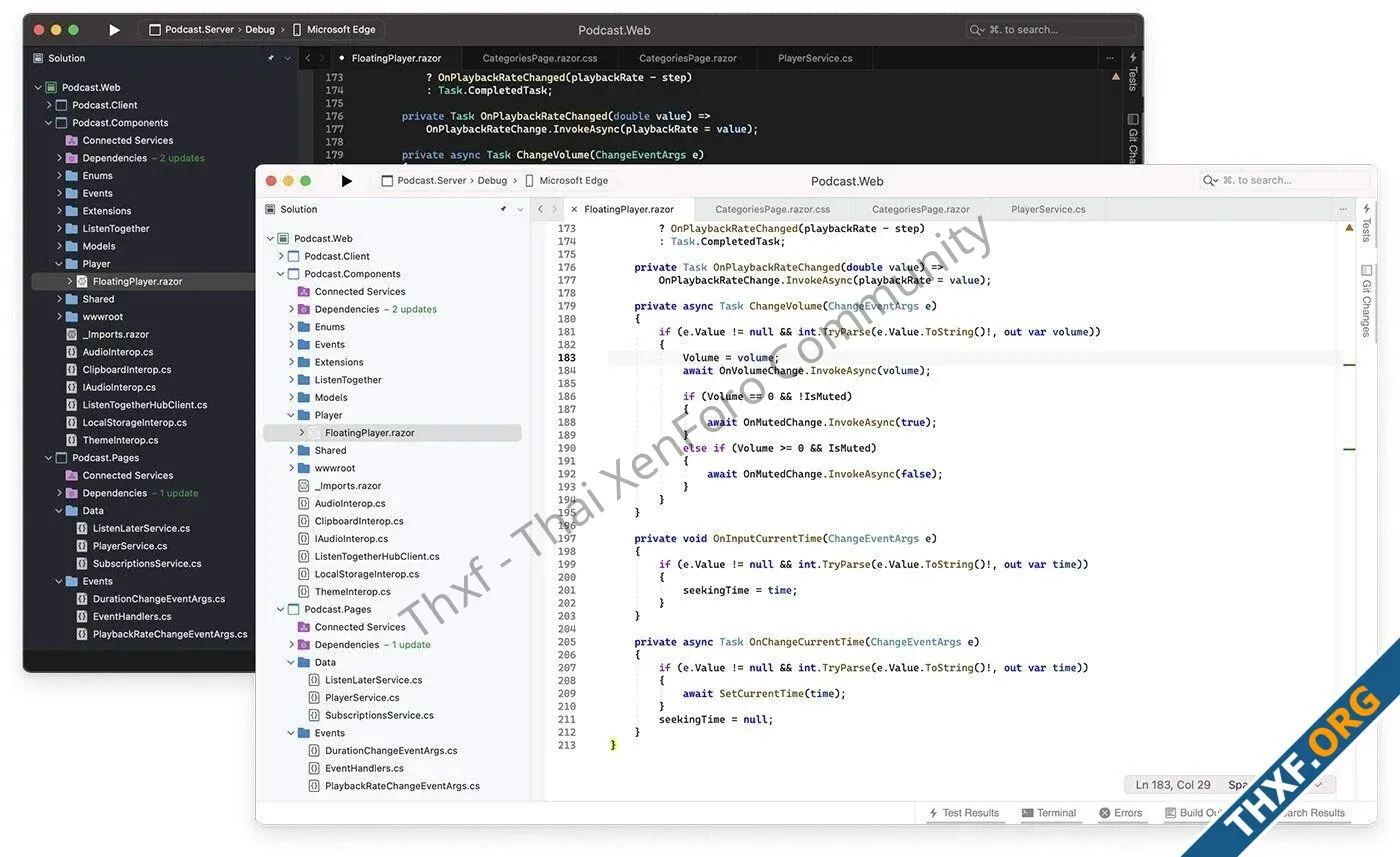Select the ListenTogether folder in light window
1400x857 pixels.
pos(347,380)
